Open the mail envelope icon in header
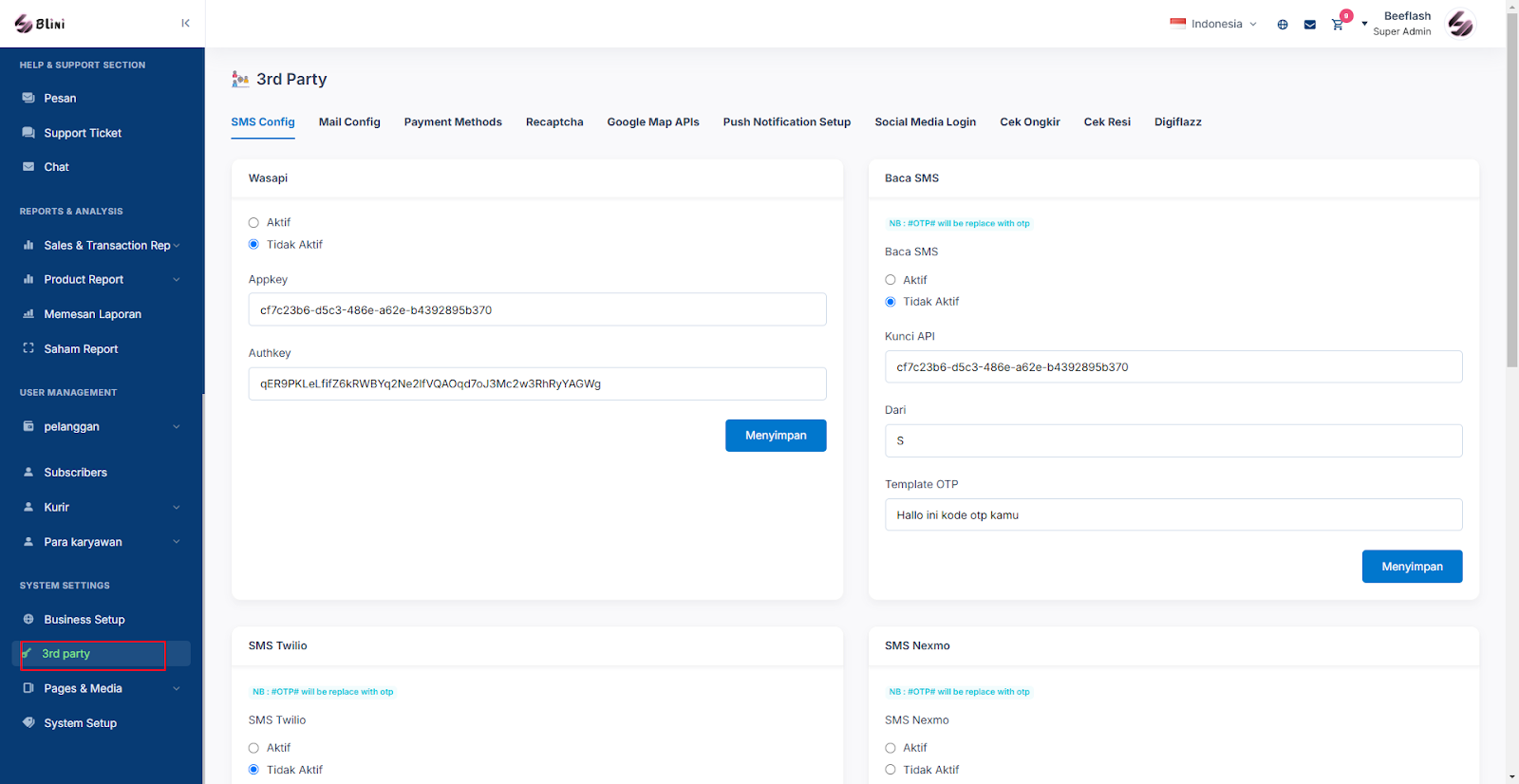The image size is (1519, 784). point(1310,25)
